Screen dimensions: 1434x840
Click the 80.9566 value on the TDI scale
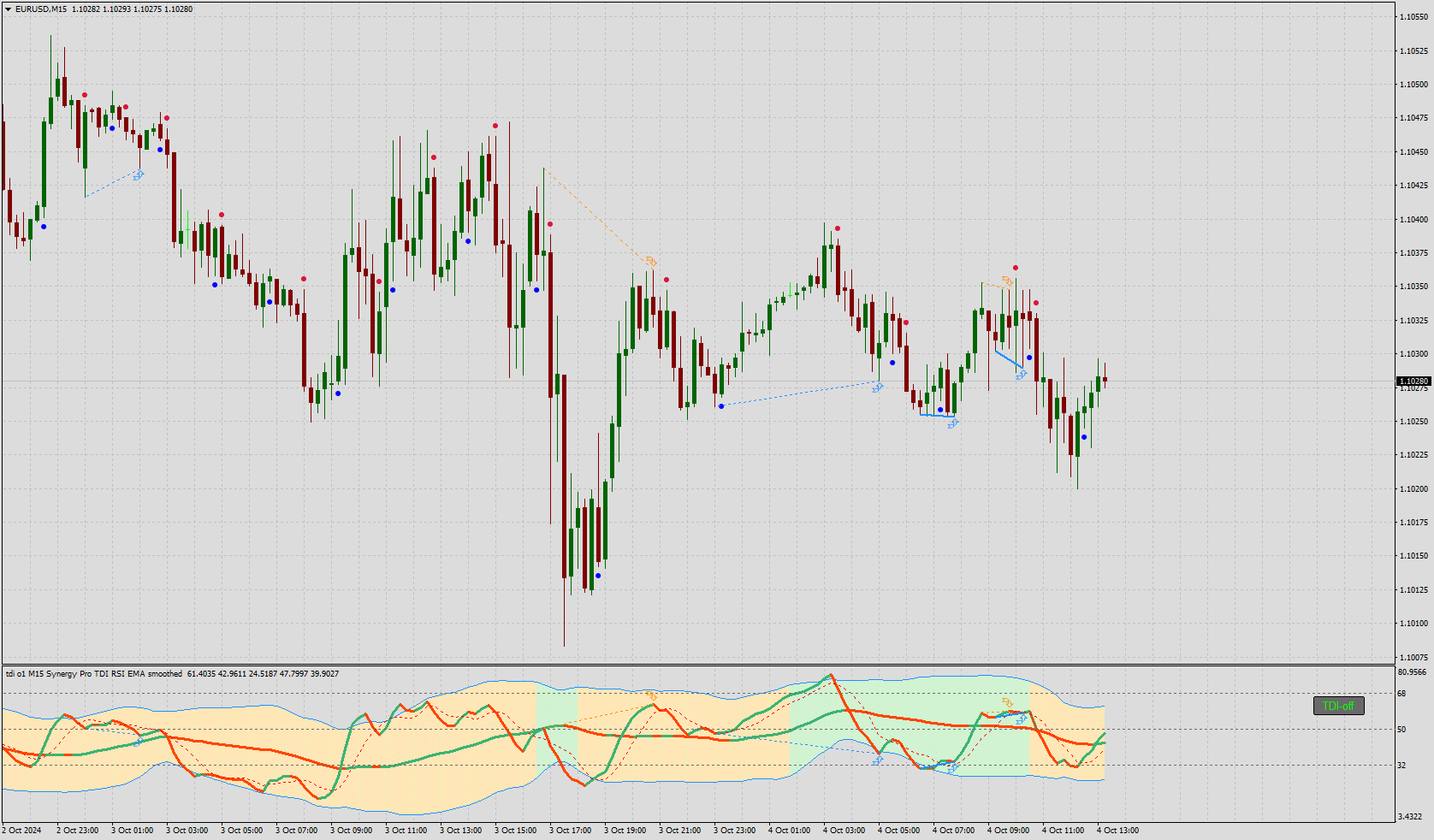(1413, 672)
